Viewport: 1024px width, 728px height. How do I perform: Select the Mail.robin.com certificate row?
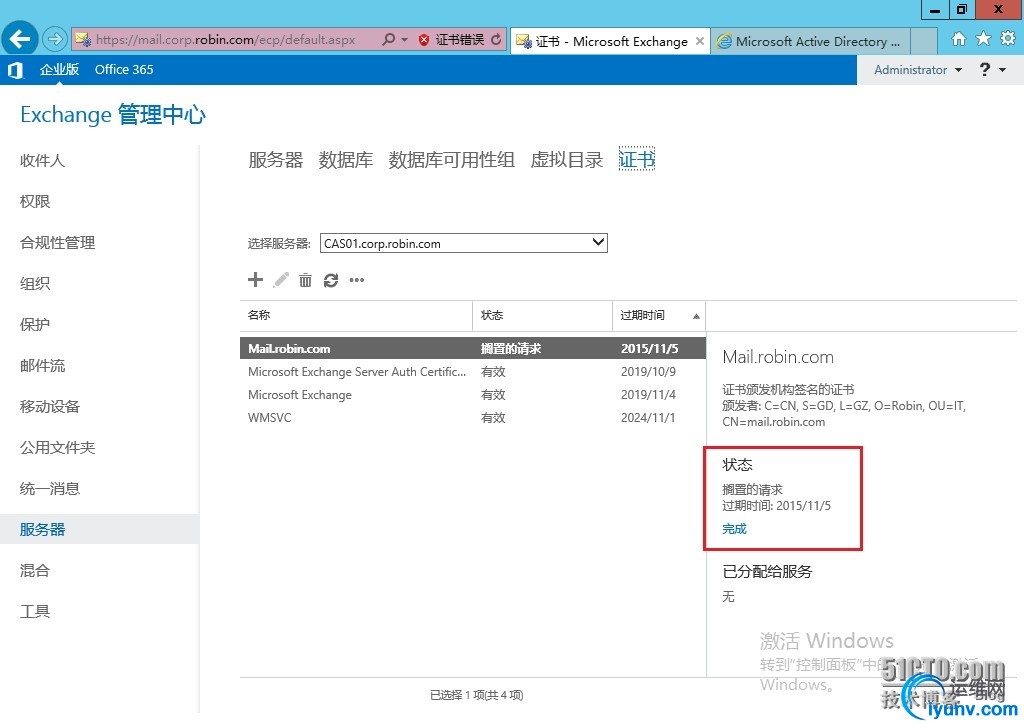pos(473,349)
